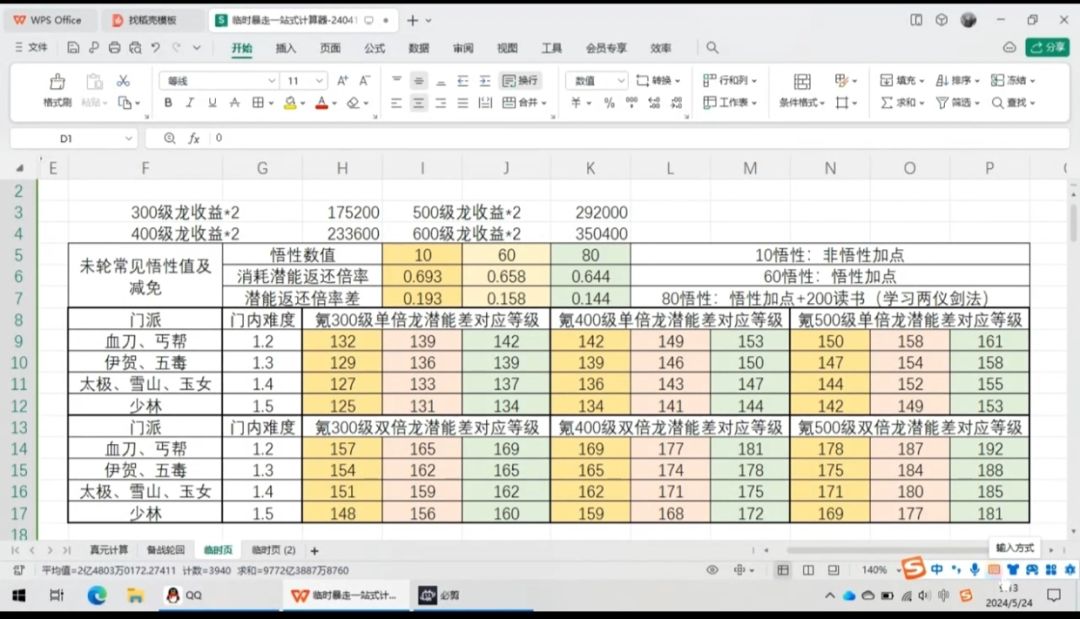
Task: Toggle vertical middle alignment
Action: pyautogui.click(x=419, y=81)
